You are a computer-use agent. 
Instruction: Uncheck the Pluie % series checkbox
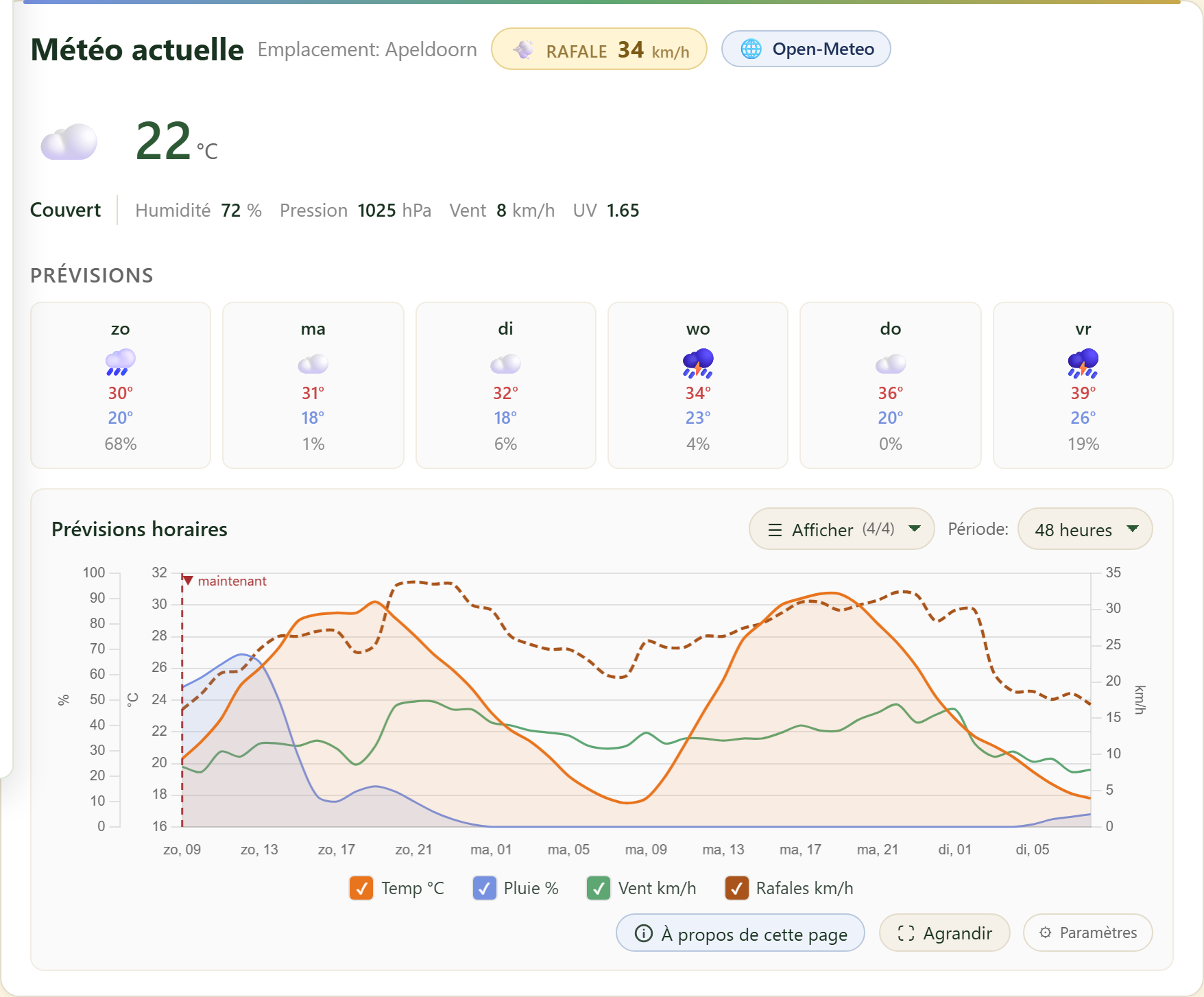click(485, 888)
